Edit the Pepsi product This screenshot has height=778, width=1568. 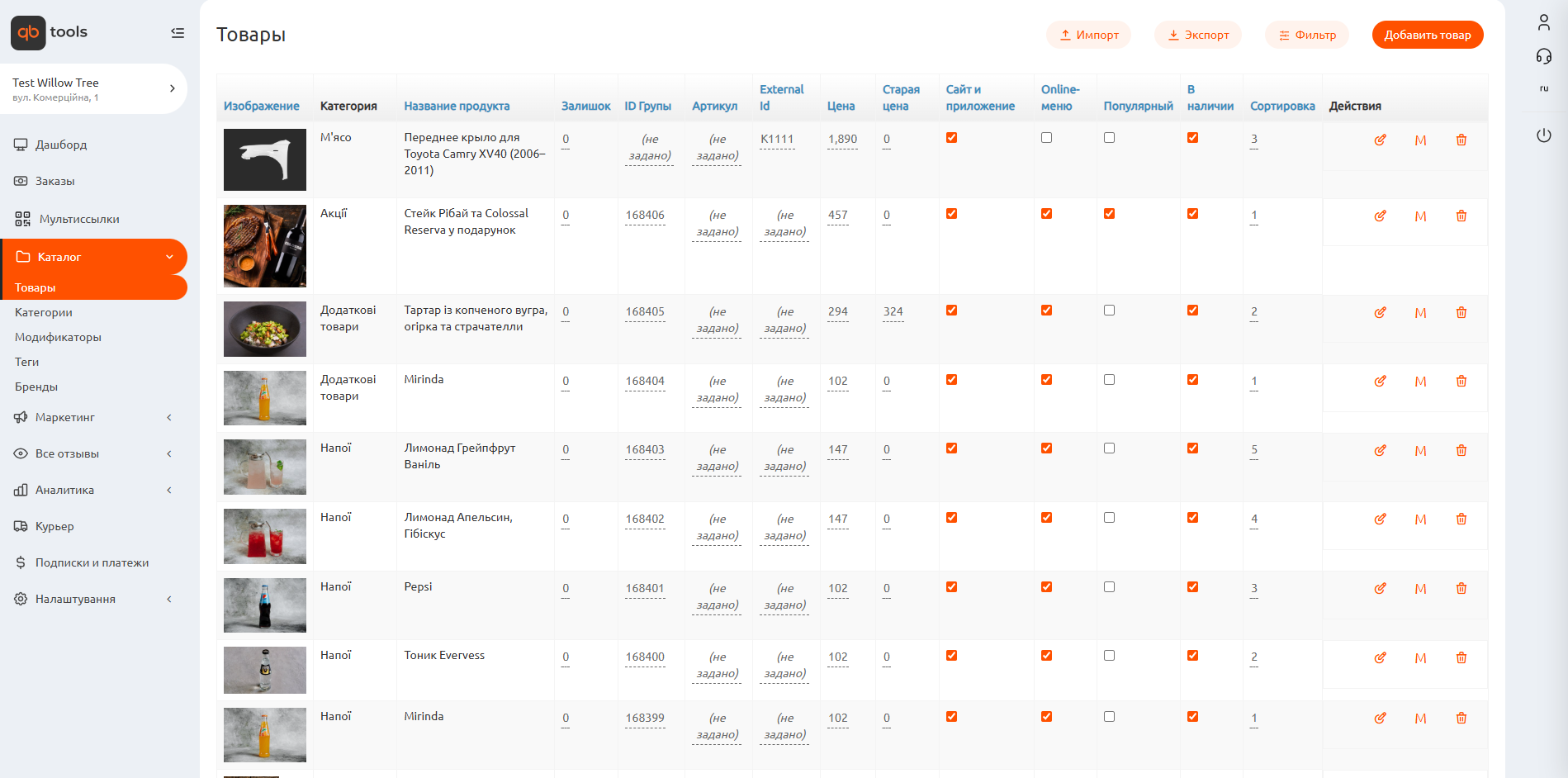pyautogui.click(x=1380, y=589)
